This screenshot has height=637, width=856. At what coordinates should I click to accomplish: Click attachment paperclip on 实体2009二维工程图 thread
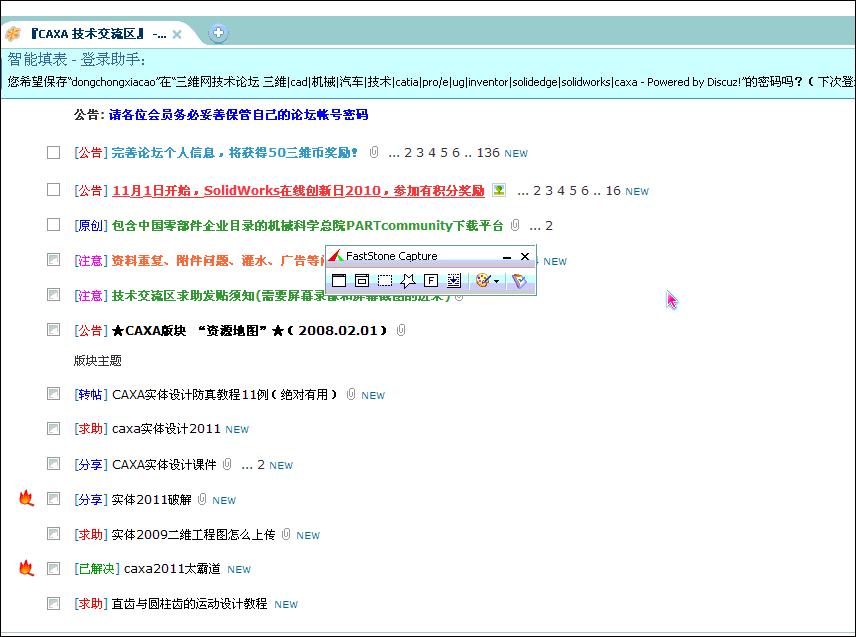[286, 534]
